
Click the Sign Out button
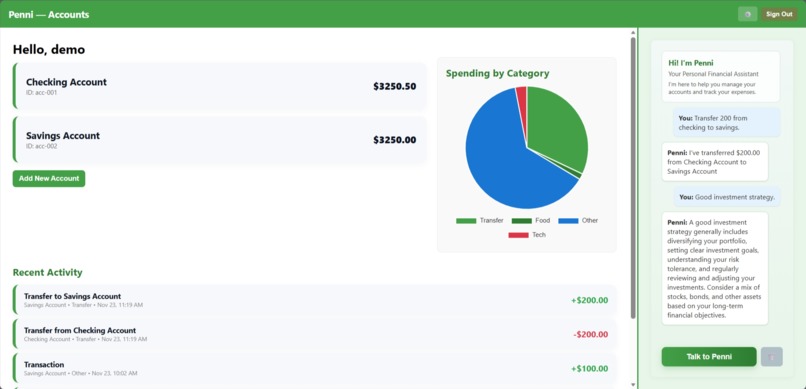[779, 14]
